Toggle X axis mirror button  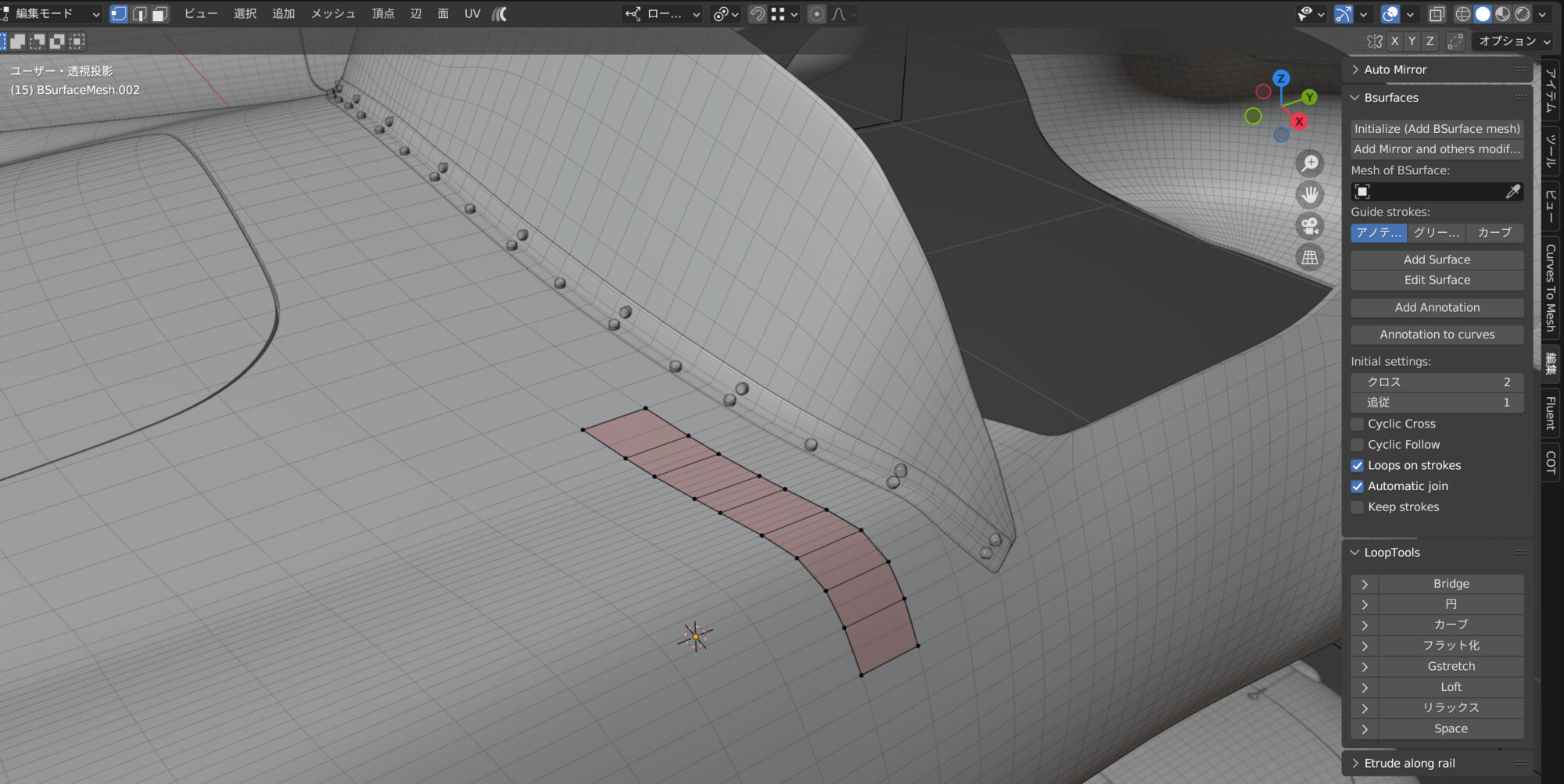(x=1394, y=41)
